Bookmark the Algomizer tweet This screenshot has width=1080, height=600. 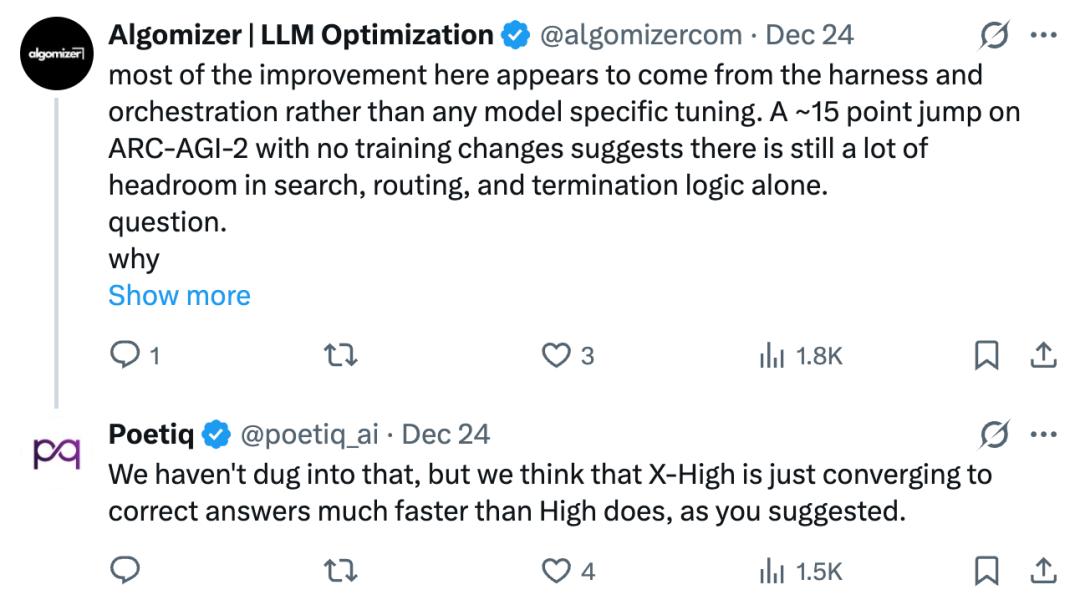[987, 354]
